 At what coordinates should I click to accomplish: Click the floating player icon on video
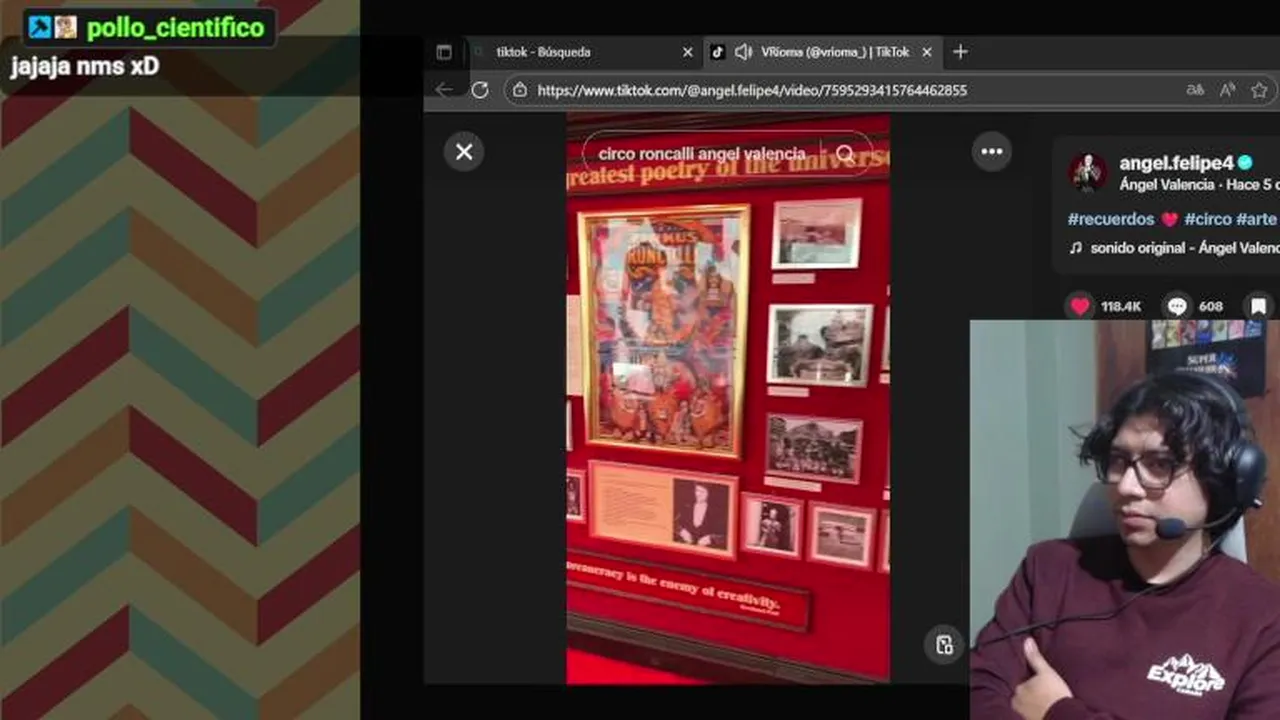[x=944, y=645]
